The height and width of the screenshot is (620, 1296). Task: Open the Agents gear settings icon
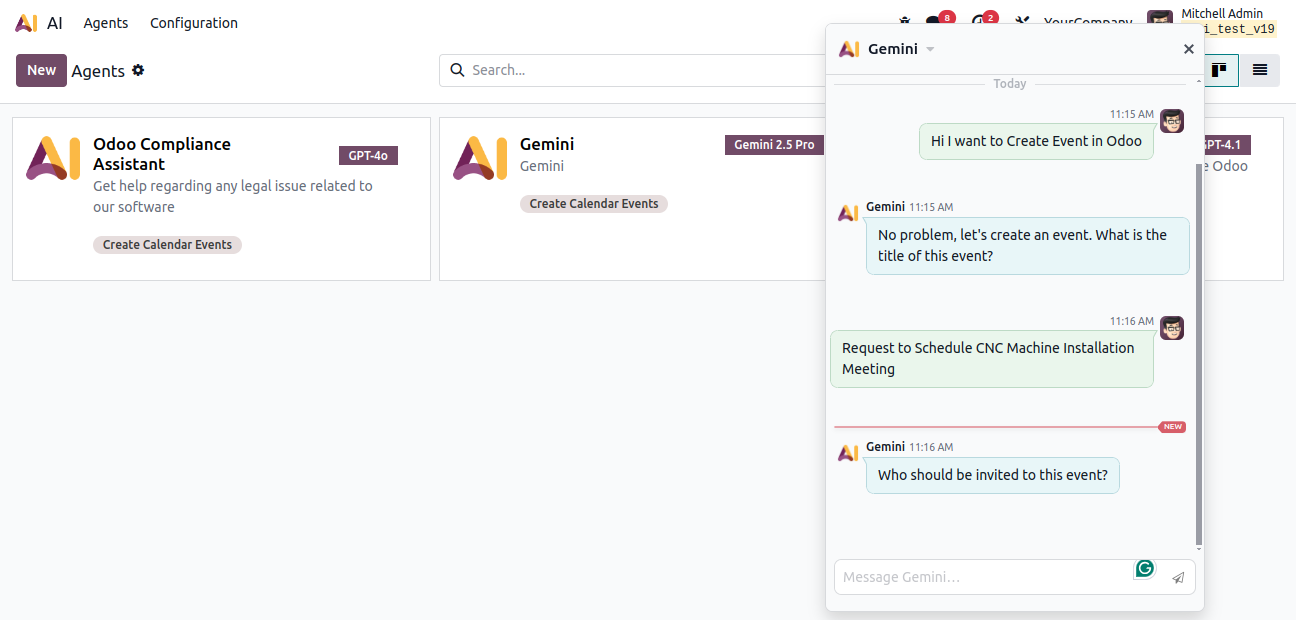pyautogui.click(x=138, y=70)
